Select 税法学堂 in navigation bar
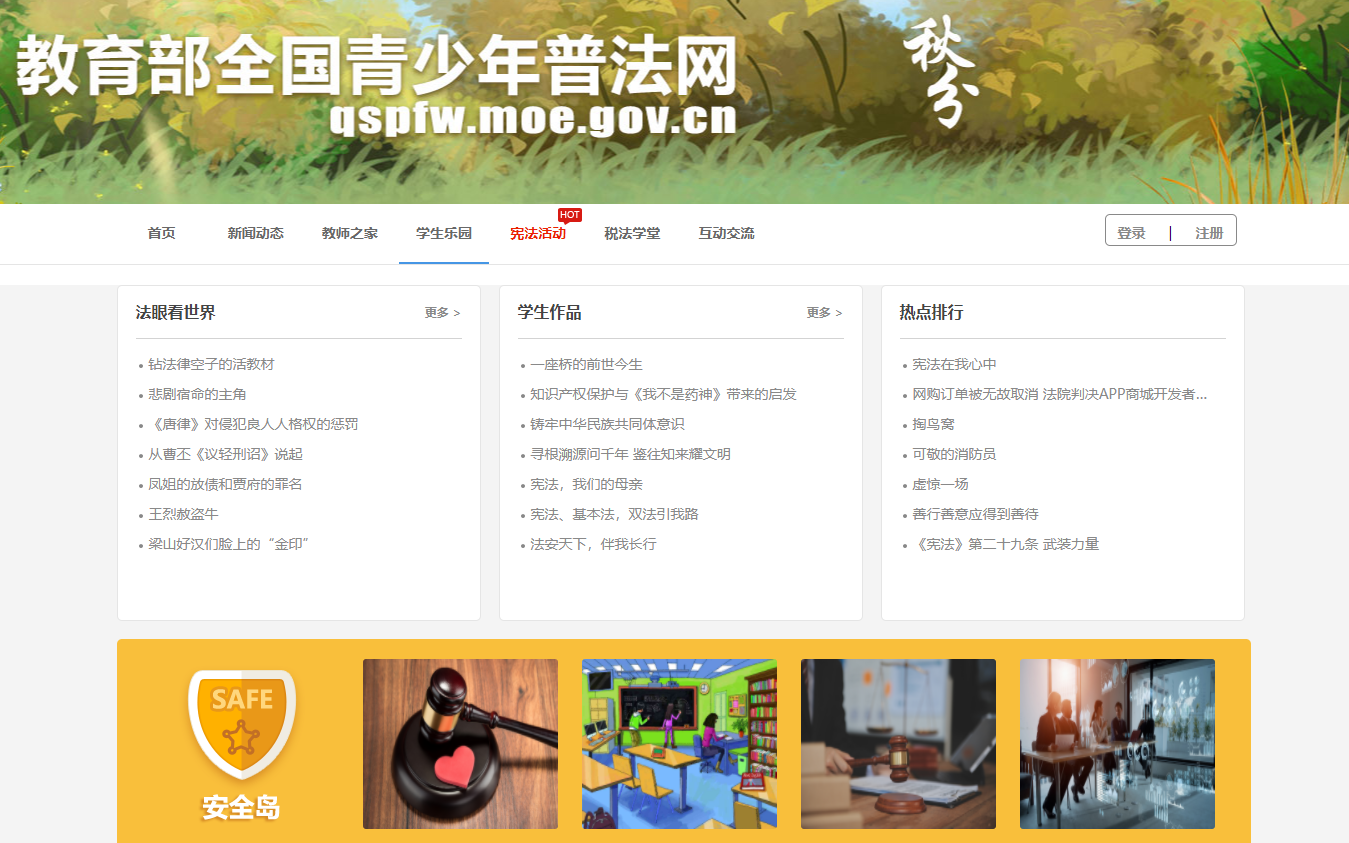The width and height of the screenshot is (1349, 843). coord(632,234)
